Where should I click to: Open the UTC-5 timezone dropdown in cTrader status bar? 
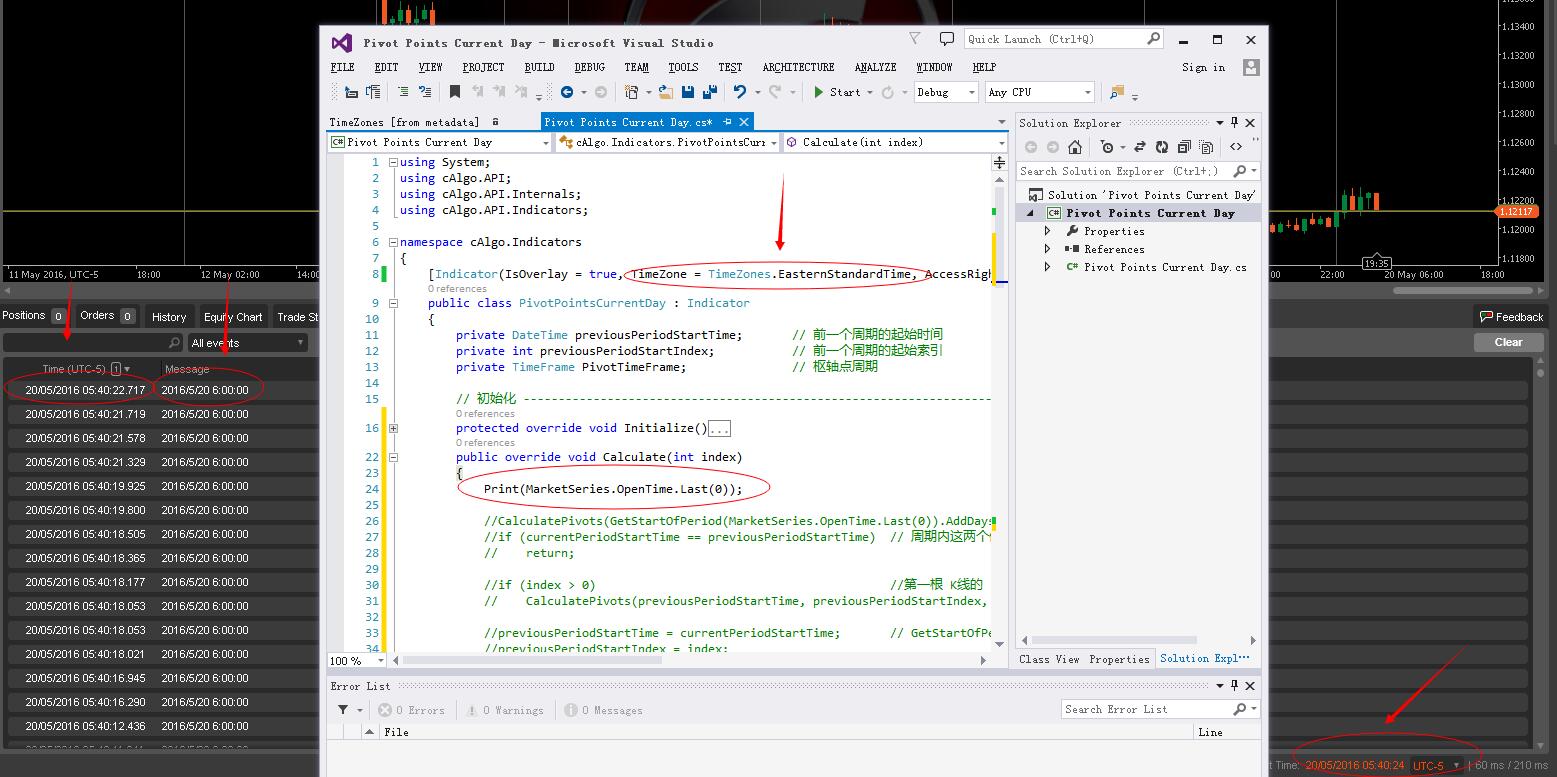[1436, 765]
